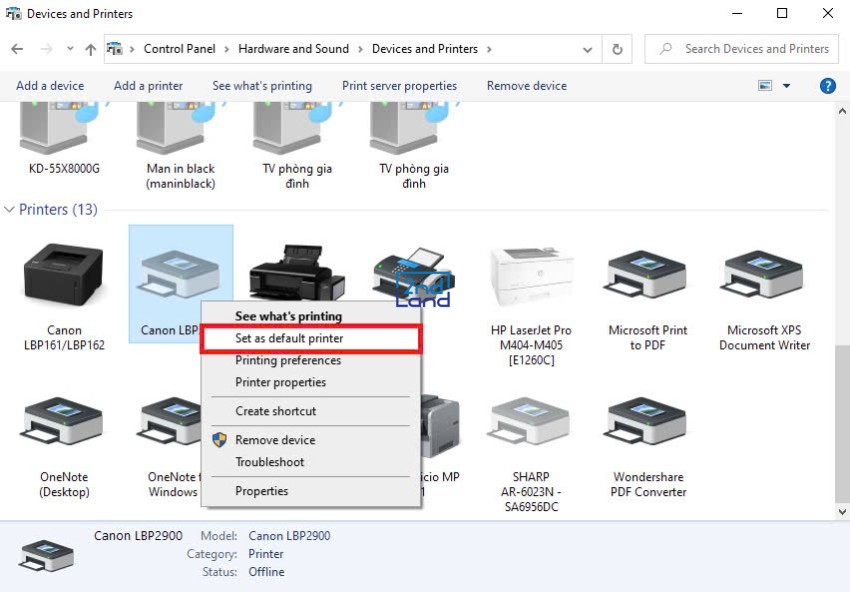Go forward with the forward arrow
Viewport: 850px width, 592px height.
point(47,49)
